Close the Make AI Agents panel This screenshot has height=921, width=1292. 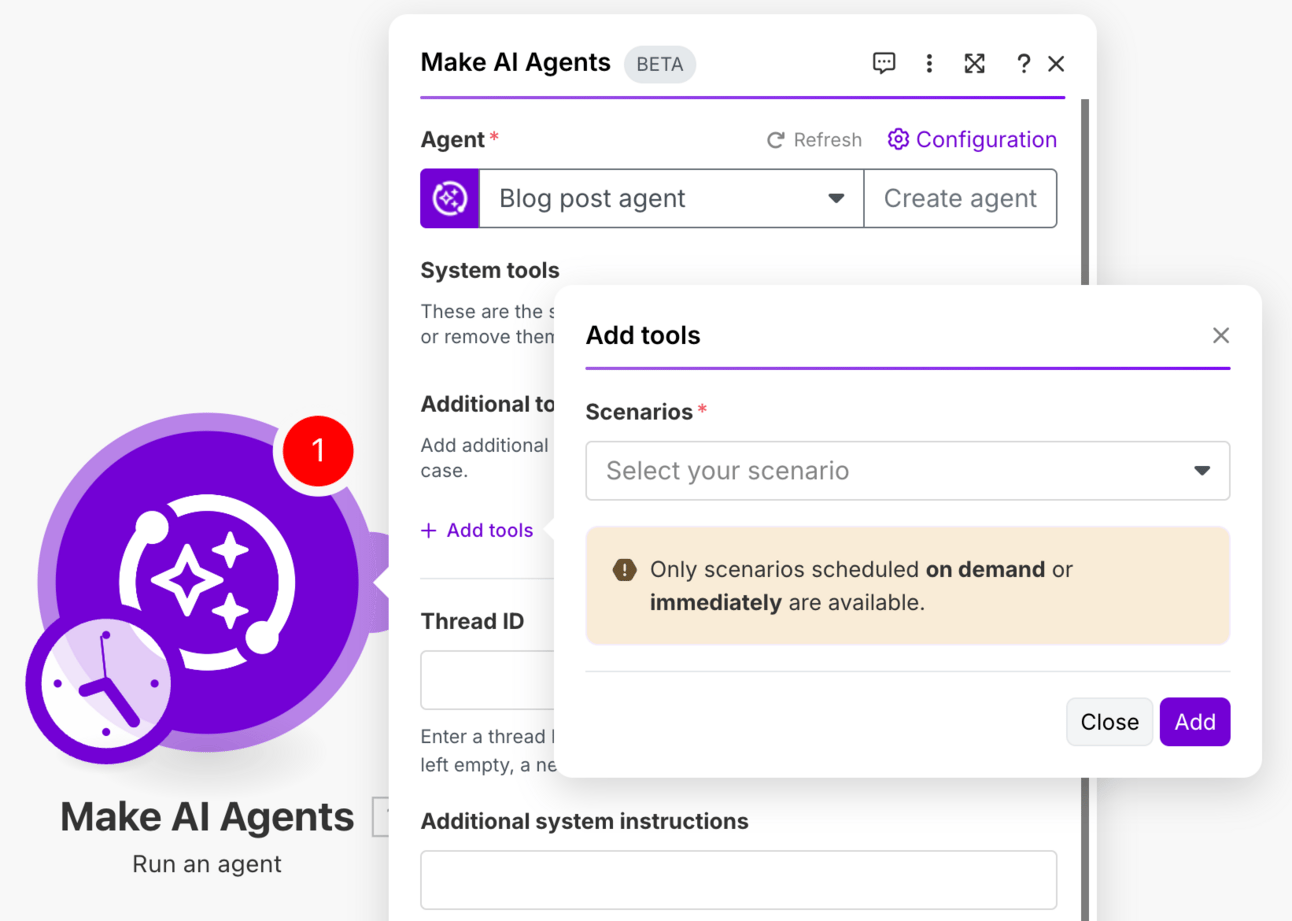click(x=1056, y=64)
